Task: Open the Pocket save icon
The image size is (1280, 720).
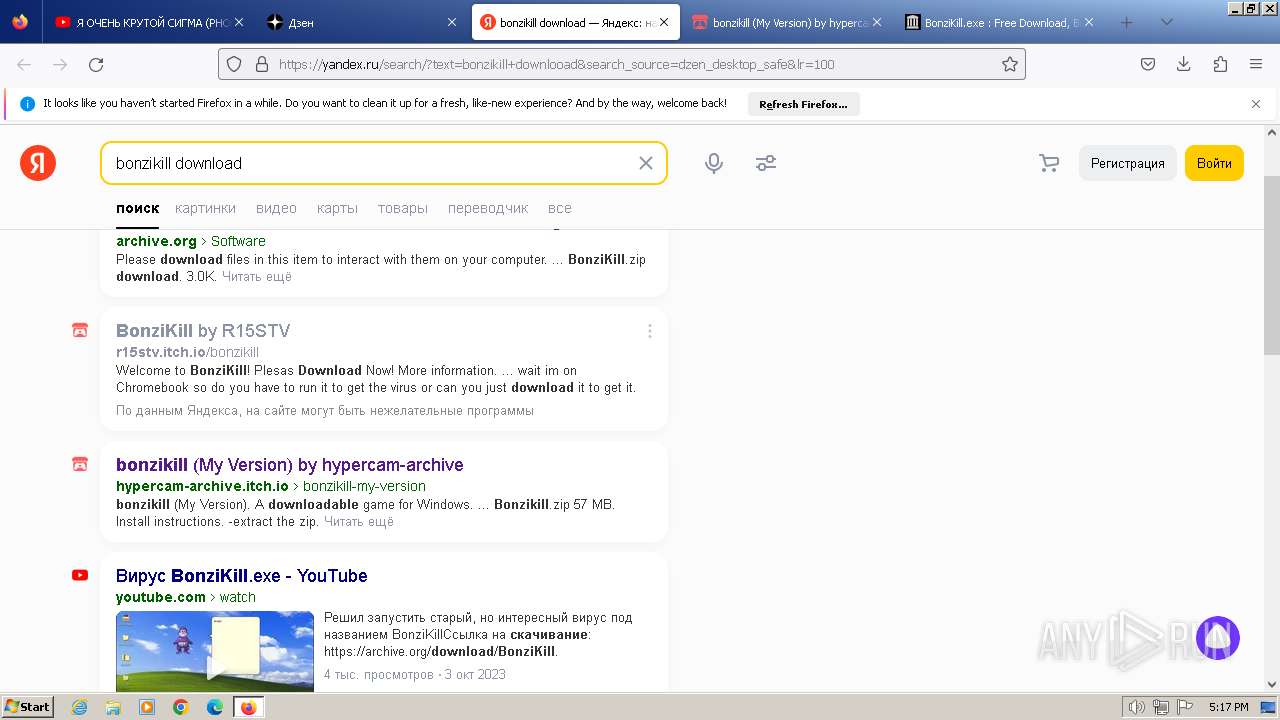Action: 1148,64
